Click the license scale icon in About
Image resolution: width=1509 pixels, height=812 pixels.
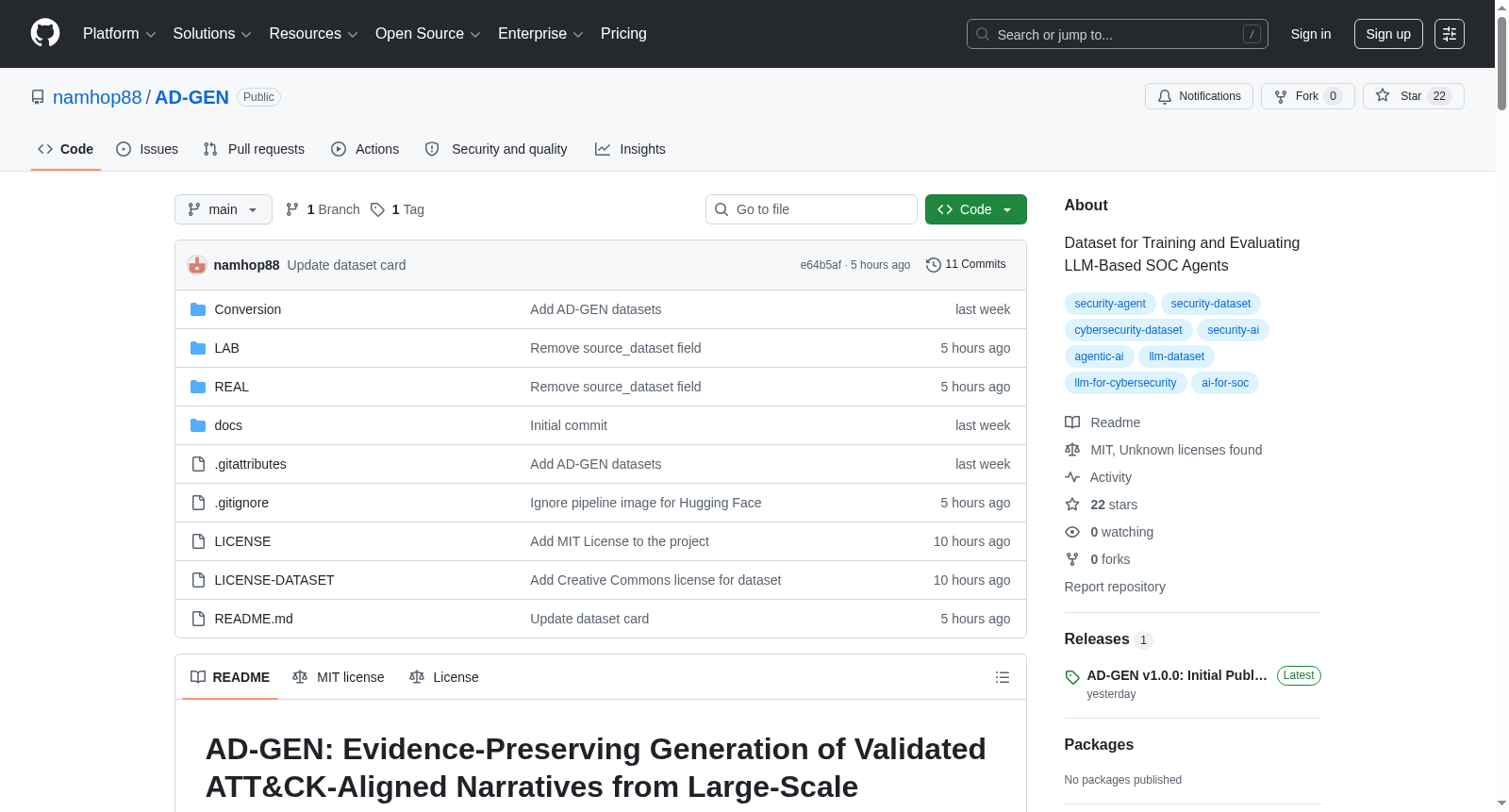click(x=1072, y=450)
